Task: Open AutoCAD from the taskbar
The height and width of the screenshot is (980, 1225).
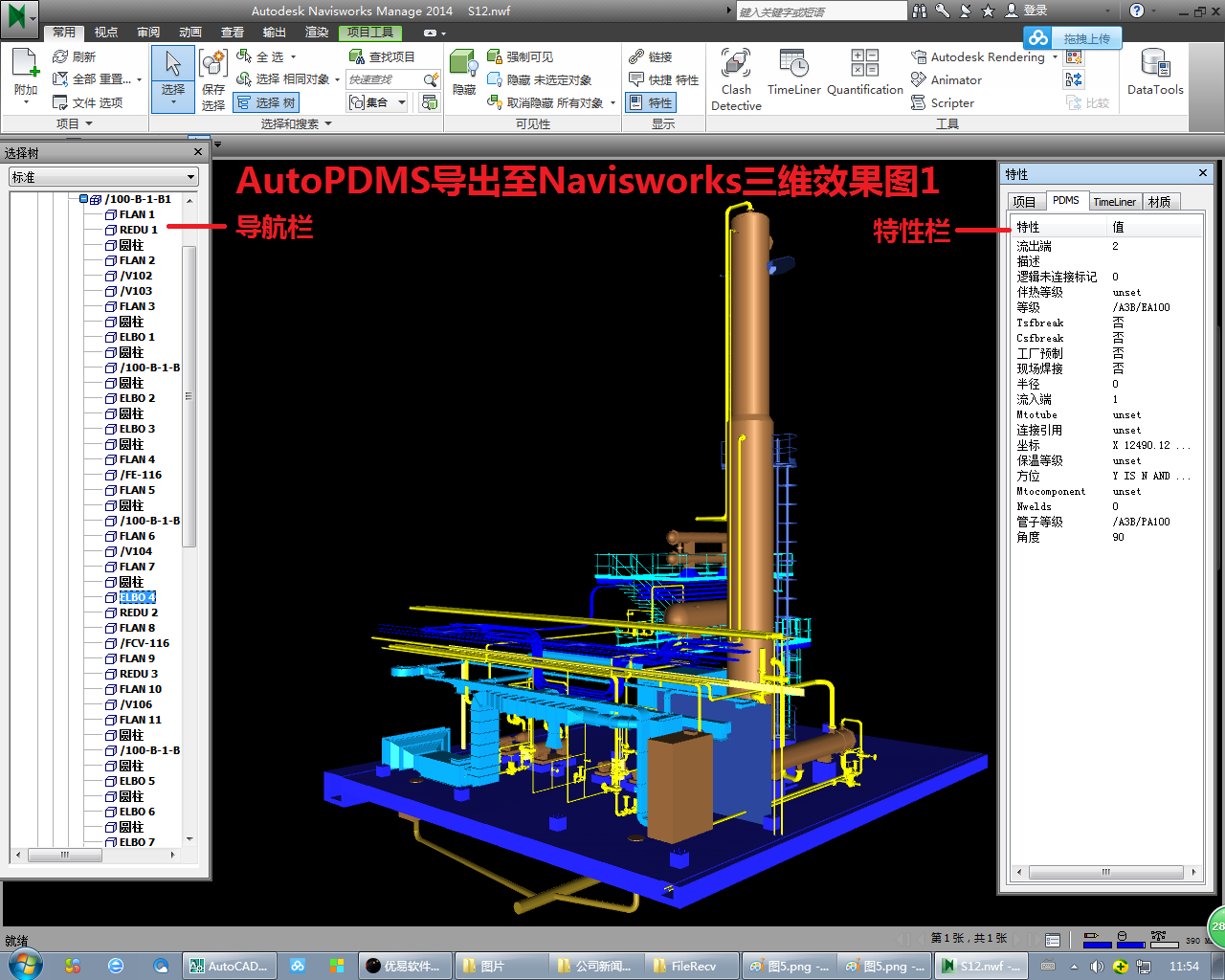Action: pyautogui.click(x=230, y=966)
